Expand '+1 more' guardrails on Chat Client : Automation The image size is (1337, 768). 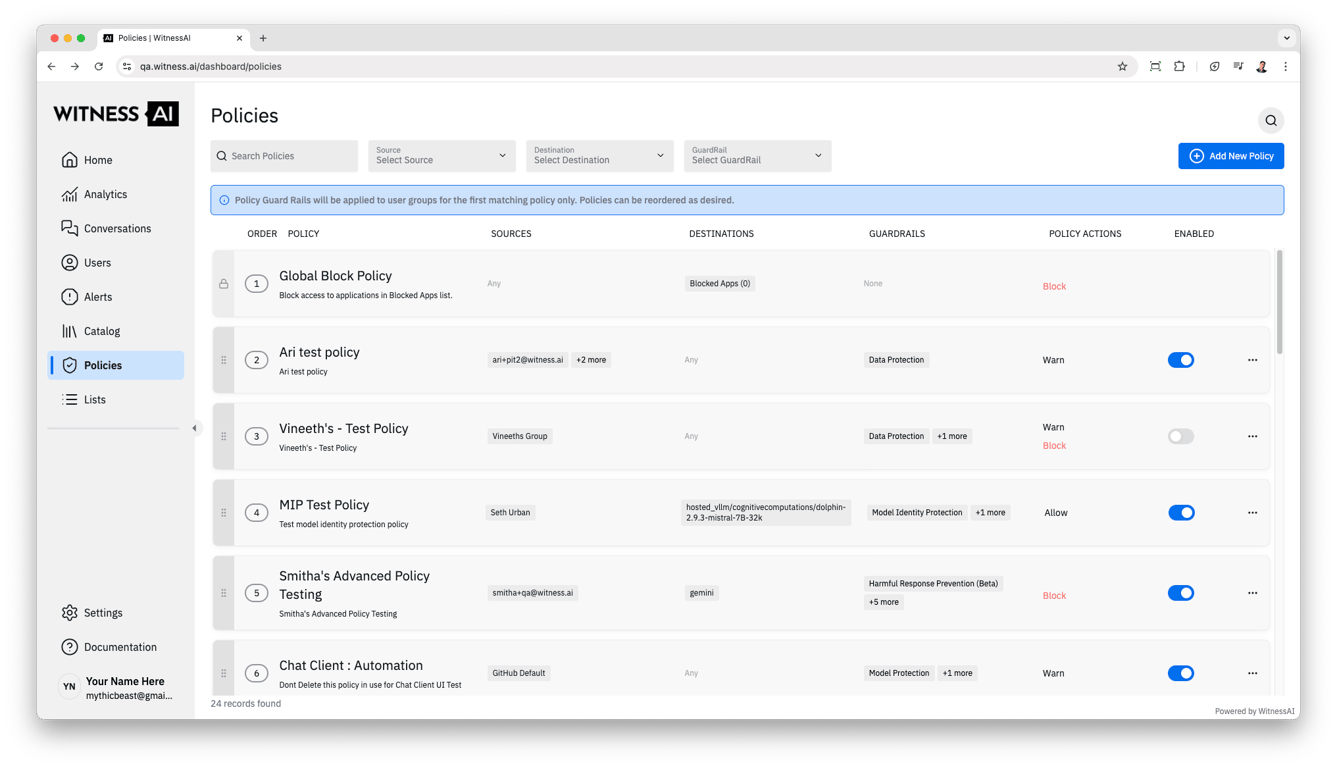pos(957,673)
